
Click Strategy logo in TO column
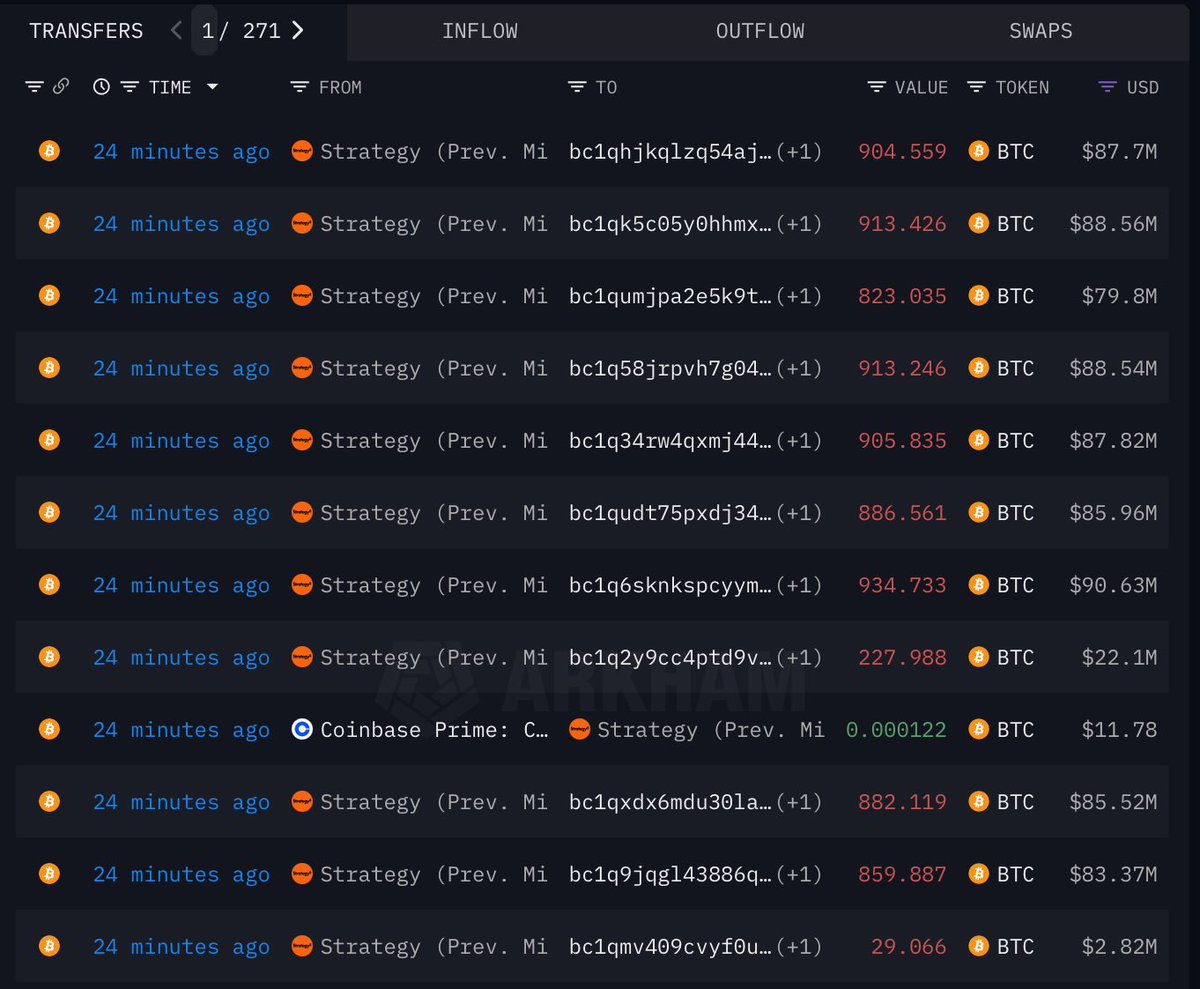click(x=578, y=729)
